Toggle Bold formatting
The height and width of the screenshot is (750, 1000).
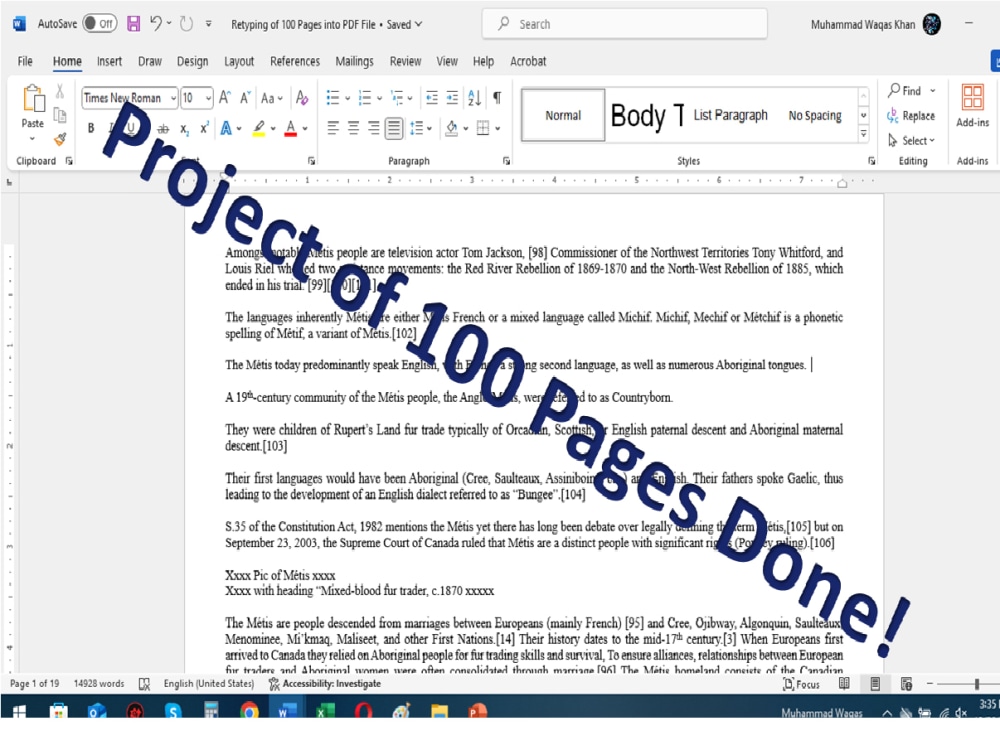point(90,128)
